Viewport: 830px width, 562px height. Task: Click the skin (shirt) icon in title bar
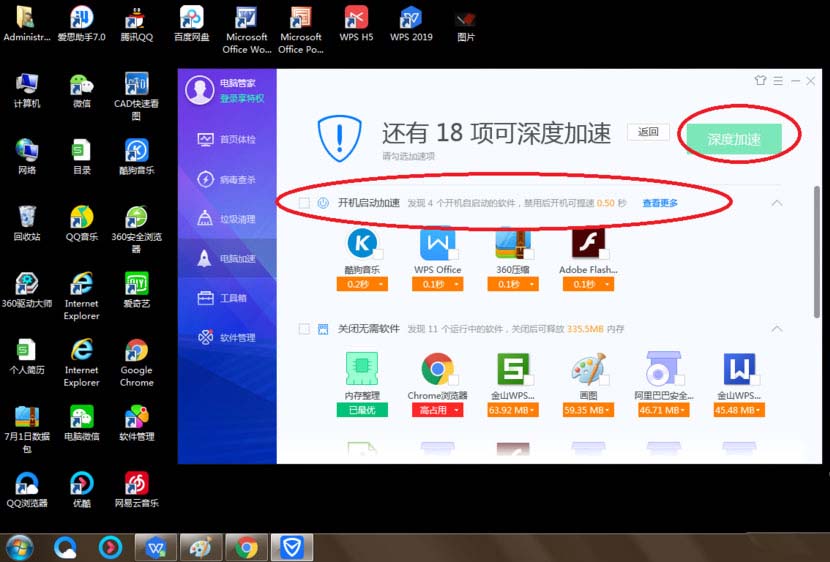click(760, 81)
